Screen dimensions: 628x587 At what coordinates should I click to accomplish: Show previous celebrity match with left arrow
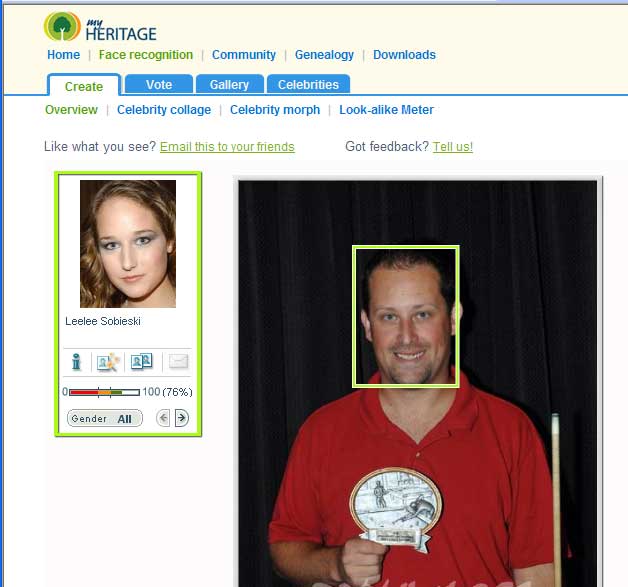tap(163, 418)
